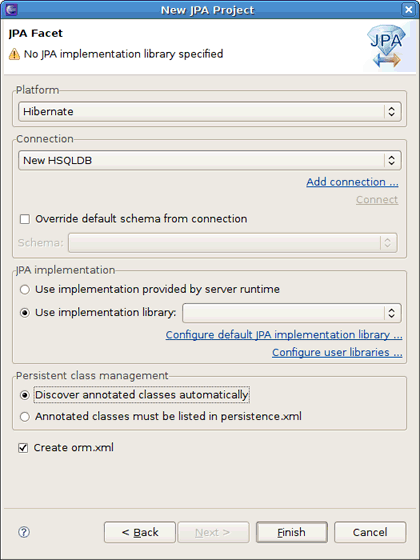Image resolution: width=420 pixels, height=560 pixels.
Task: Open Configure default JPA implementation library link
Action: coord(284,335)
